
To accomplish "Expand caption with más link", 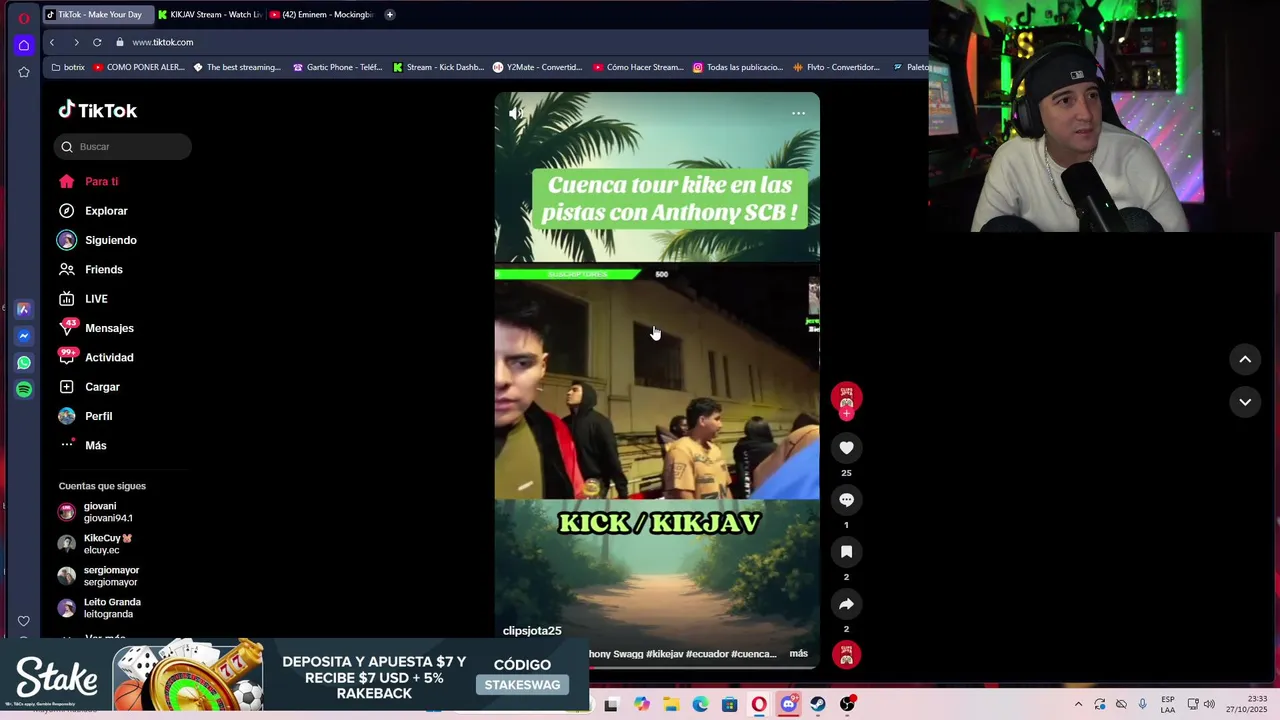I will coord(798,654).
